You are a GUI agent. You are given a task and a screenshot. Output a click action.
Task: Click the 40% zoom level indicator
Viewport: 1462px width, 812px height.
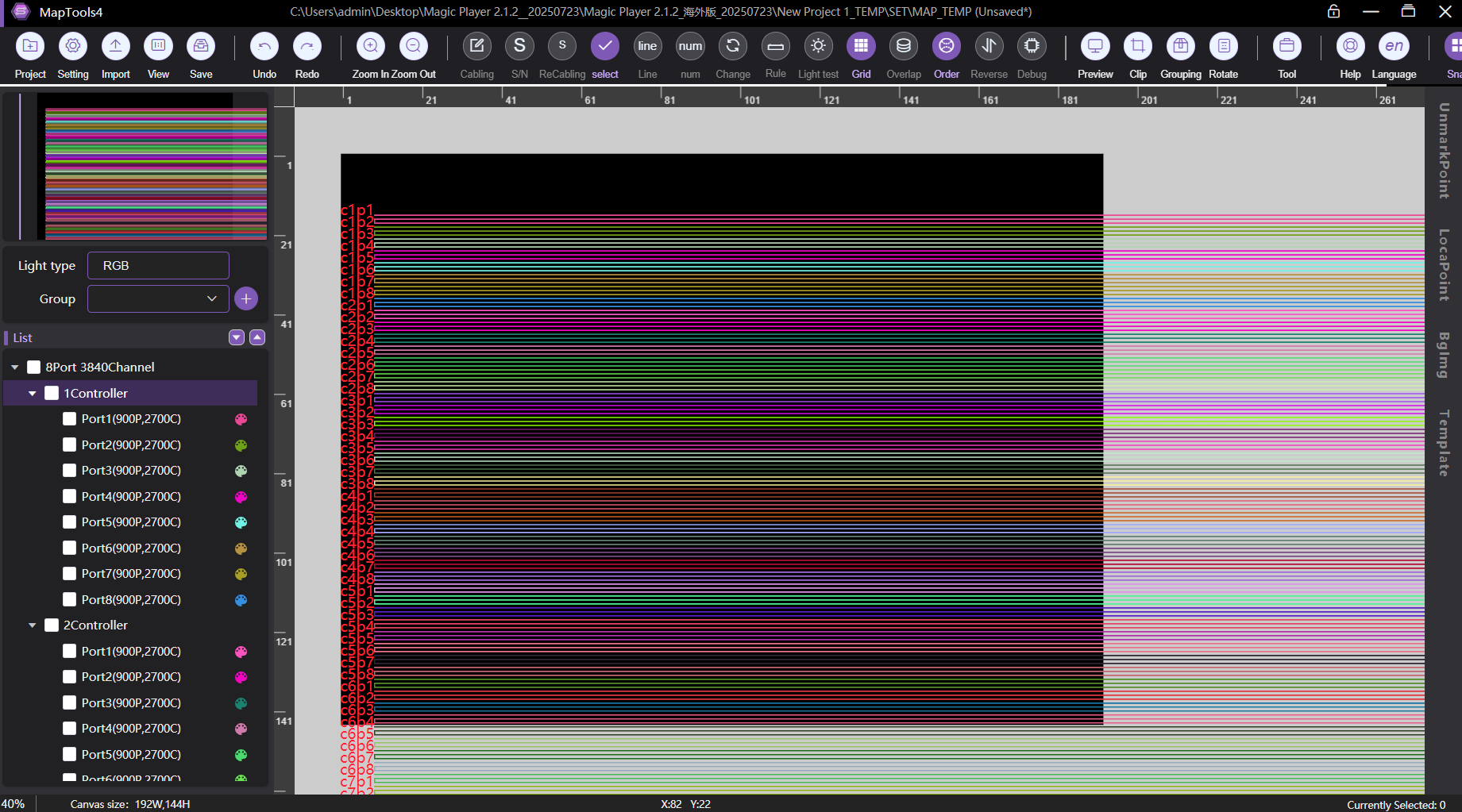click(x=13, y=804)
